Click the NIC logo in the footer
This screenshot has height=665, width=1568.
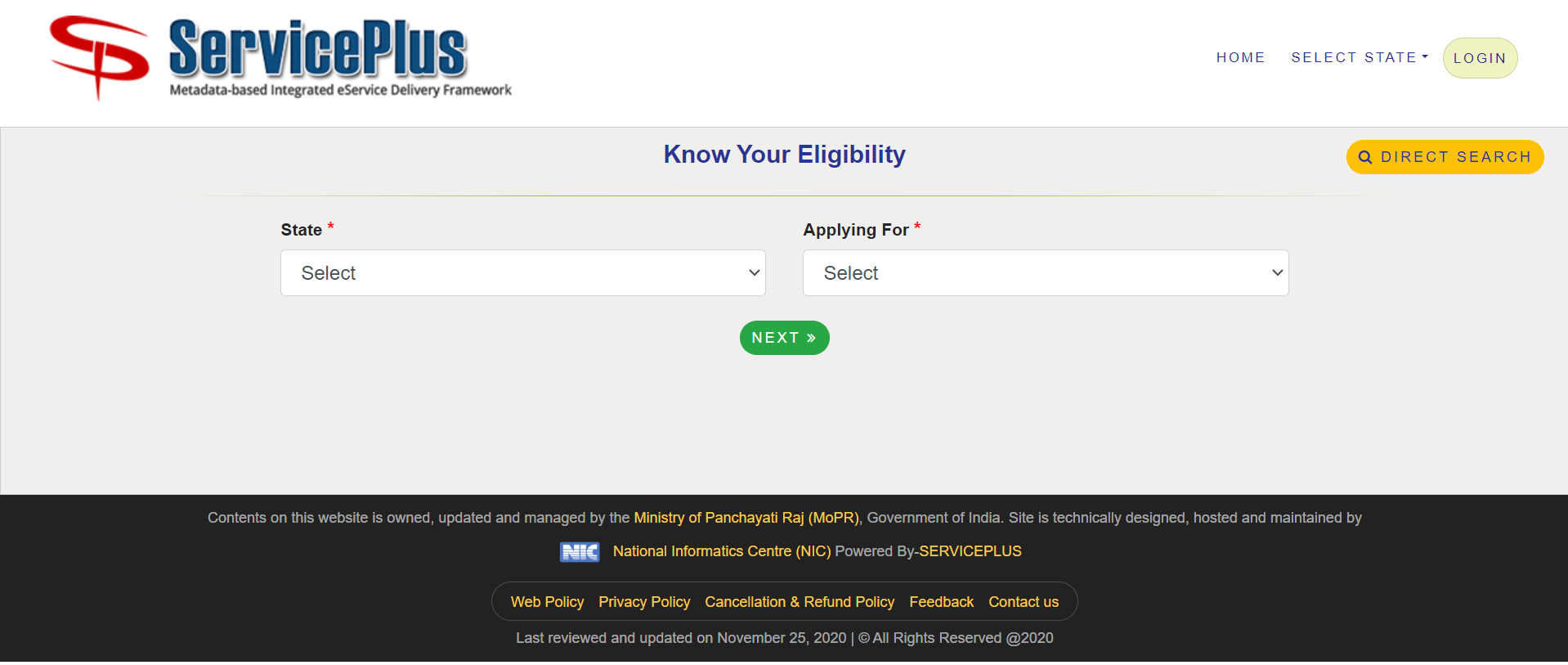(580, 551)
